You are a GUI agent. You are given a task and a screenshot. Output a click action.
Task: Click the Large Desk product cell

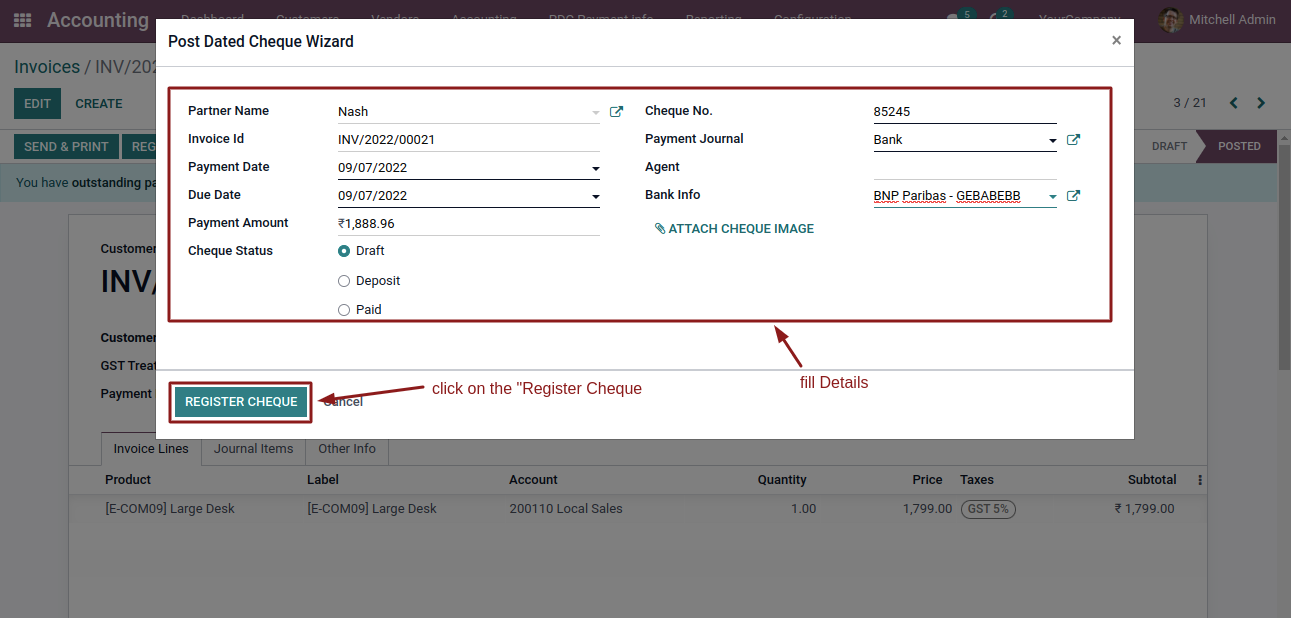click(x=170, y=509)
